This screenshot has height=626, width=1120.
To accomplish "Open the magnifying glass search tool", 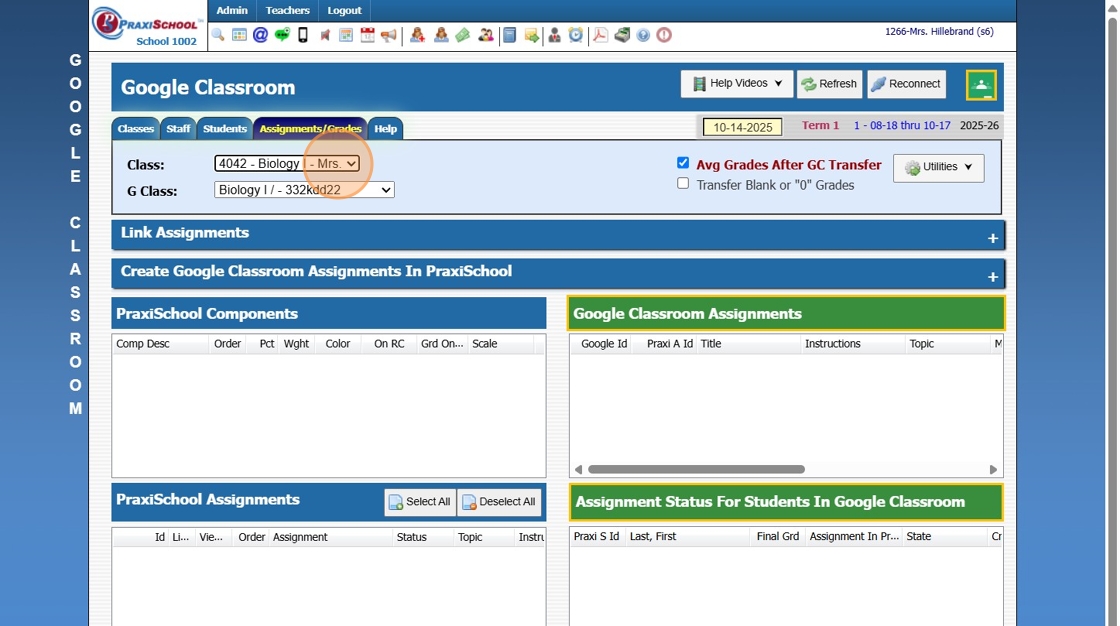I will pyautogui.click(x=218, y=35).
